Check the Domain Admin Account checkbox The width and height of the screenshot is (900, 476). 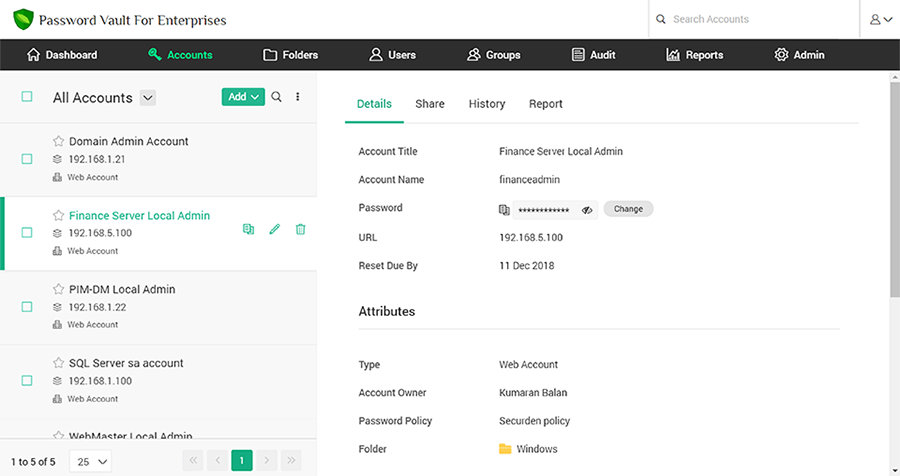pyautogui.click(x=27, y=159)
